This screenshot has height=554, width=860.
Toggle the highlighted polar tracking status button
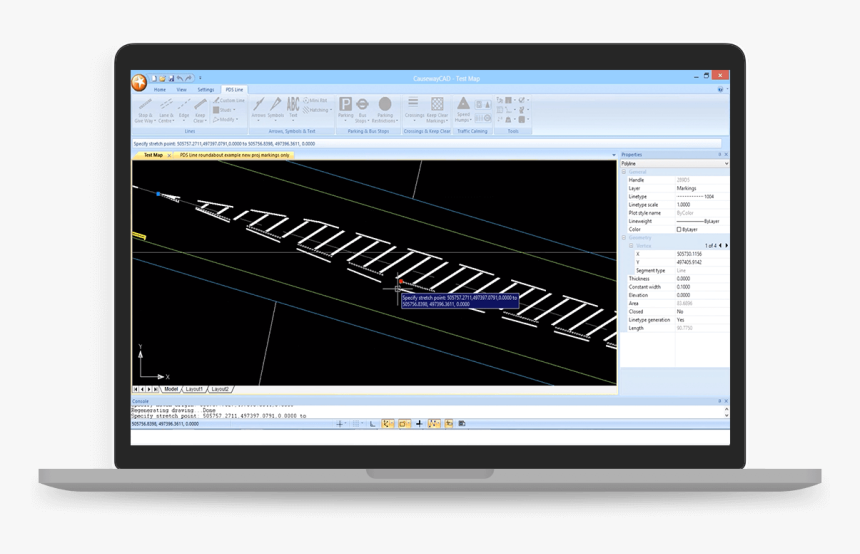point(388,424)
